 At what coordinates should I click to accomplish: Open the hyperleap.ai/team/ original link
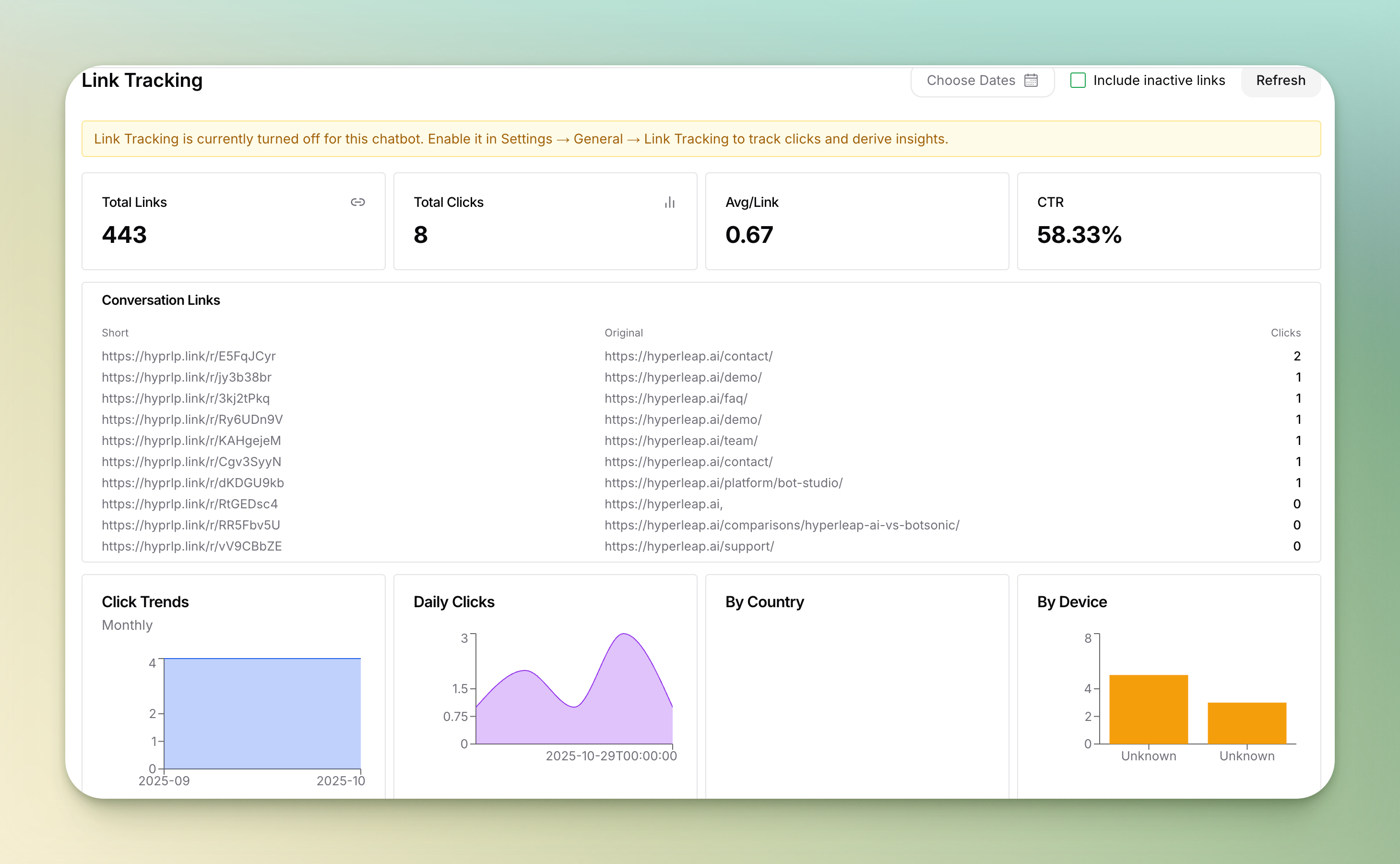[x=681, y=441]
